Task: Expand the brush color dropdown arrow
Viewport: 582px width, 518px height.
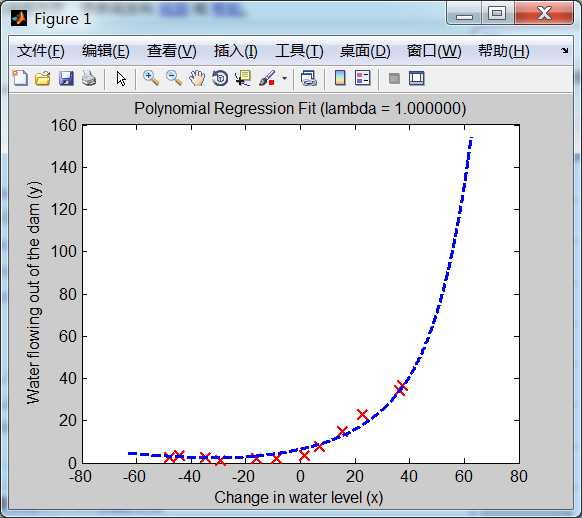Action: (x=284, y=78)
